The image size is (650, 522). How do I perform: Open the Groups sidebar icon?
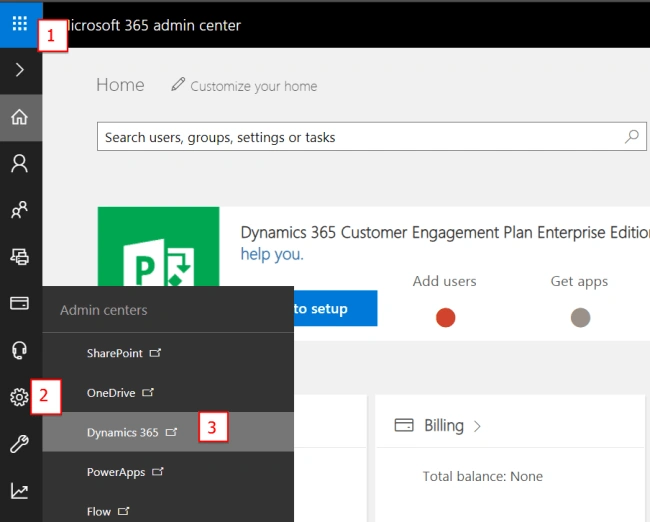click(19, 210)
